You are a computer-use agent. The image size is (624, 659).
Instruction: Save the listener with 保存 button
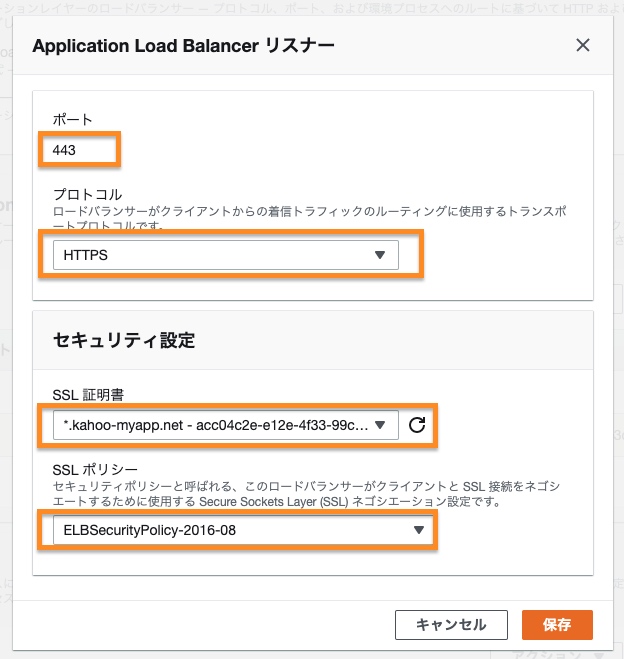click(x=557, y=625)
